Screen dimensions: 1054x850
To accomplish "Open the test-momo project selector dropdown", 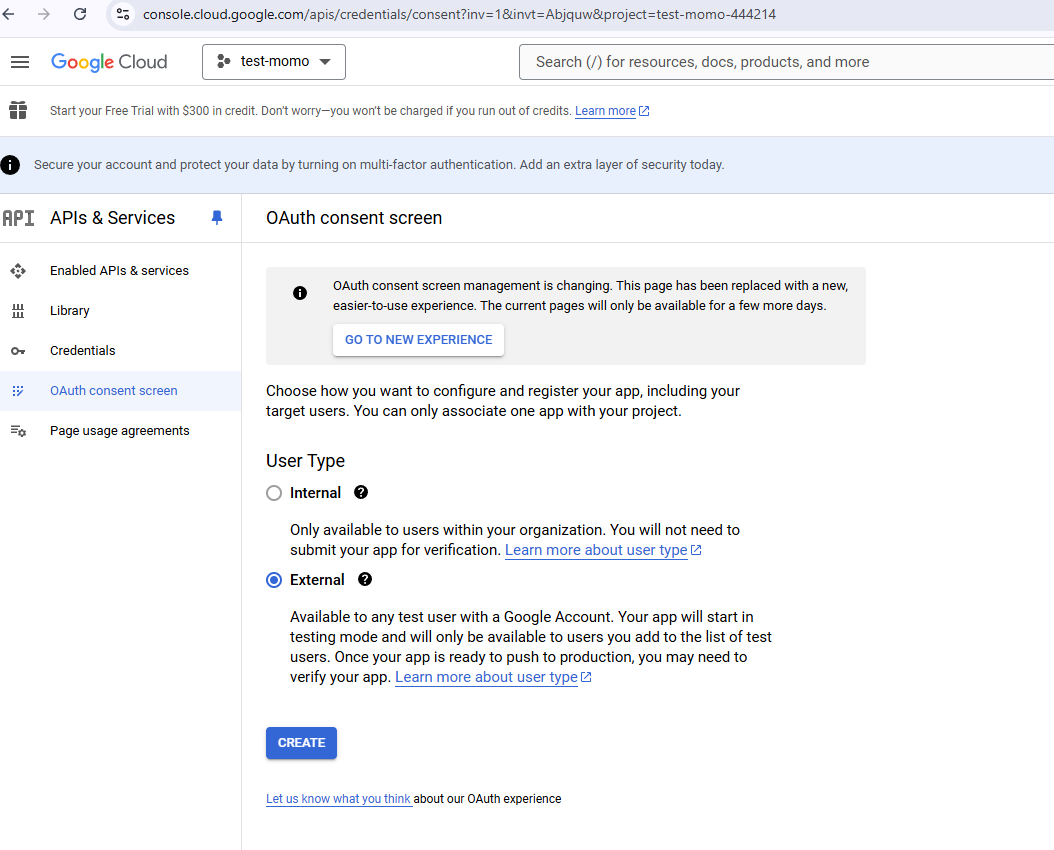I will [274, 62].
